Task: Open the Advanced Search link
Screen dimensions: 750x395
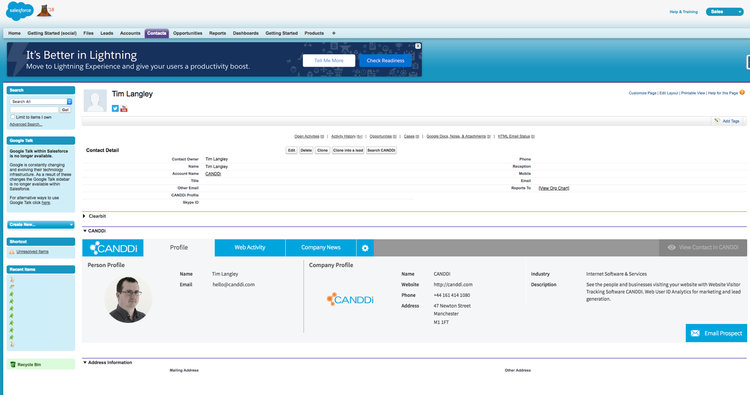Action: click(x=26, y=124)
